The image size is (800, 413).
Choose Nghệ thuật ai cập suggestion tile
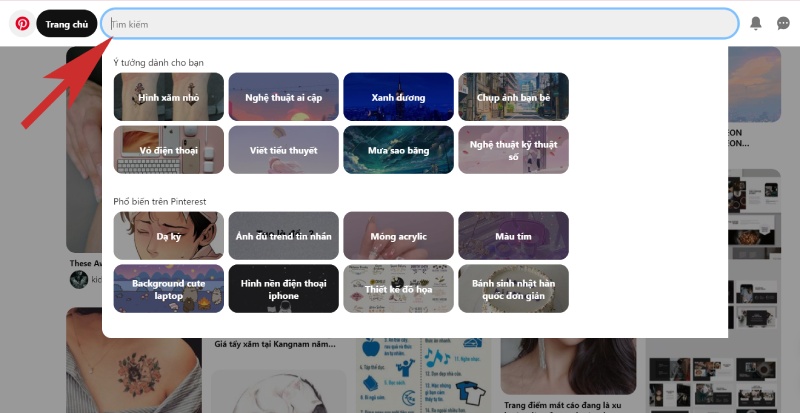(283, 97)
